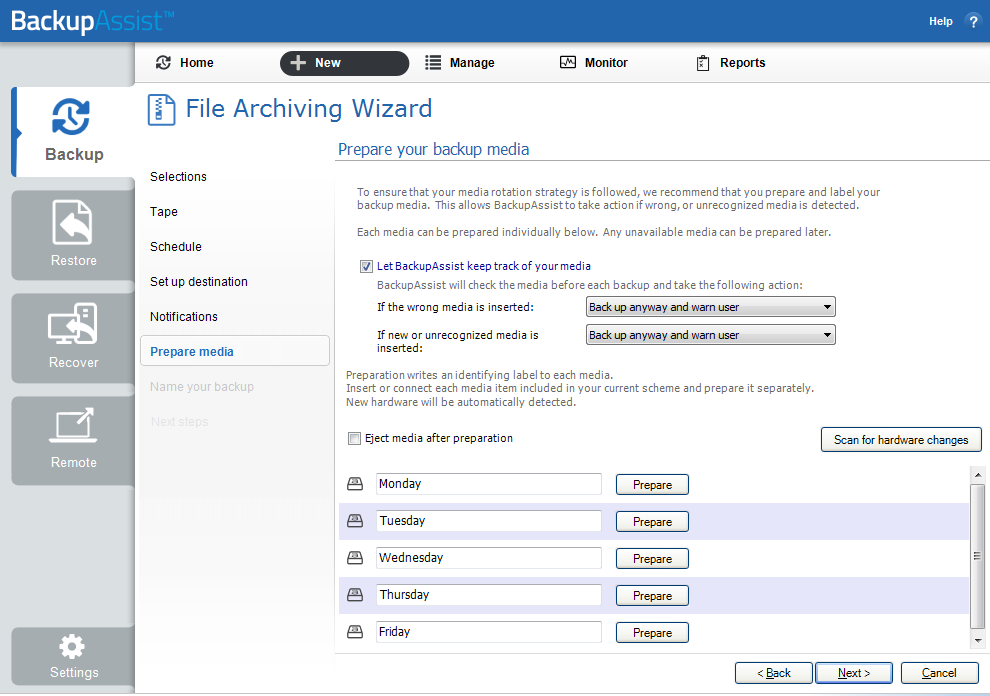Click the tape drive icon beside Wednesday
The image size is (990, 696).
click(x=355, y=558)
